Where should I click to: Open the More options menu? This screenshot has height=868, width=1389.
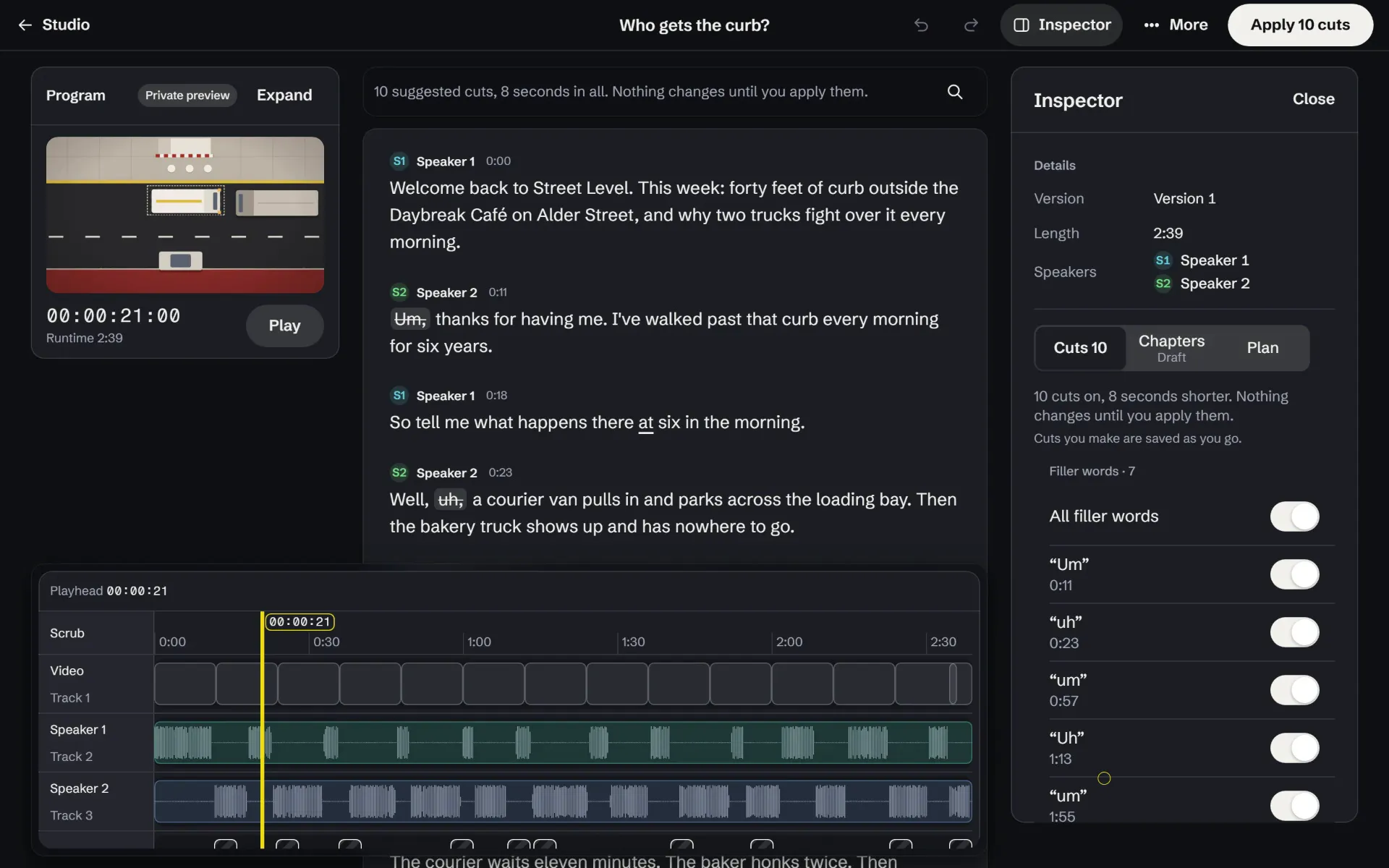point(1176,25)
